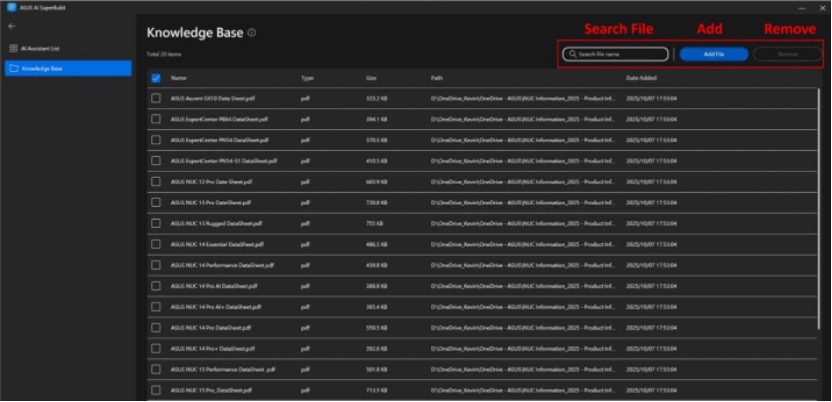Select the NUC 14 Performance DataSheet checkbox
The image size is (832, 402).
pos(156,265)
